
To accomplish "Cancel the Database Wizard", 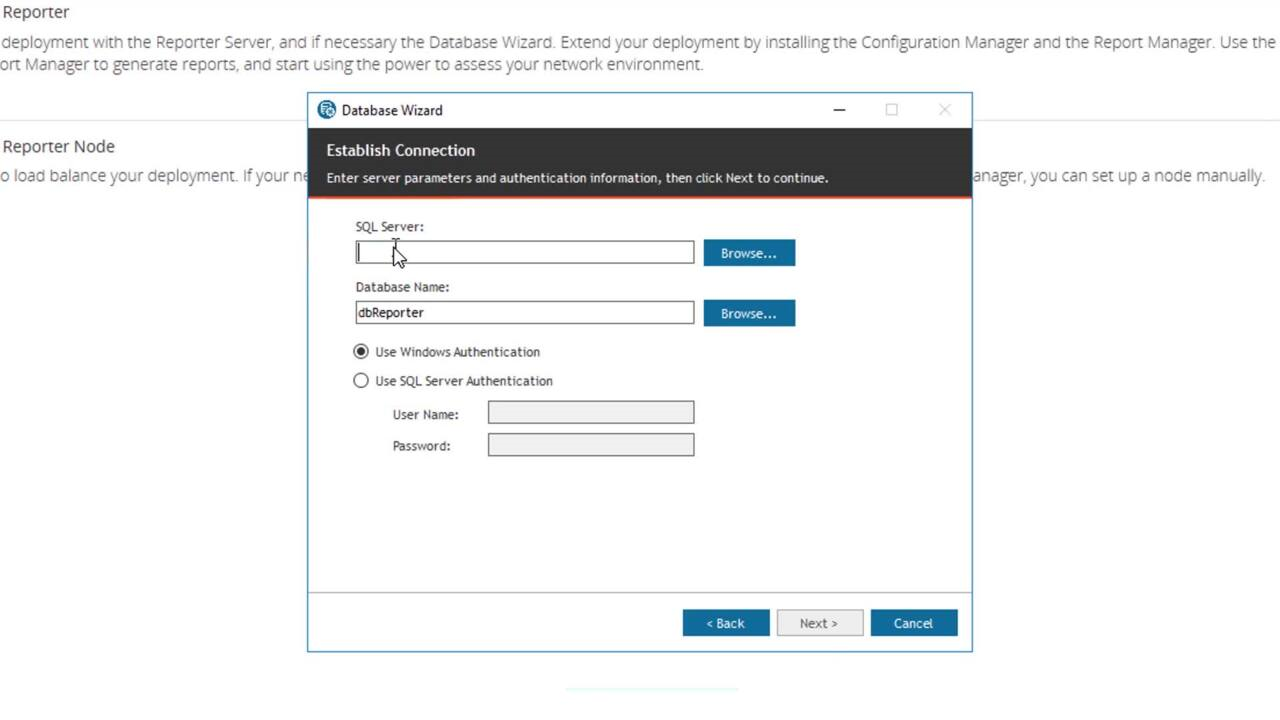I will point(913,622).
